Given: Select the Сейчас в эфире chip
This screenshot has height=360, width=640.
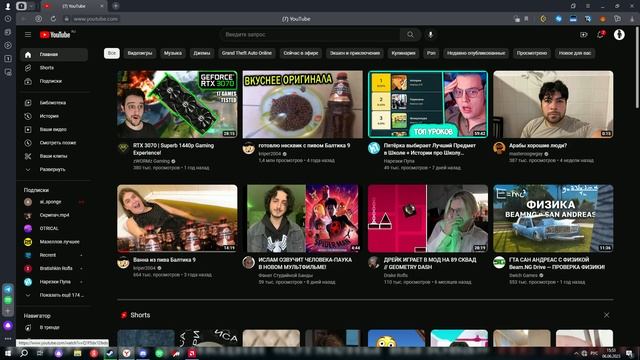Looking at the screenshot, I should 301,53.
